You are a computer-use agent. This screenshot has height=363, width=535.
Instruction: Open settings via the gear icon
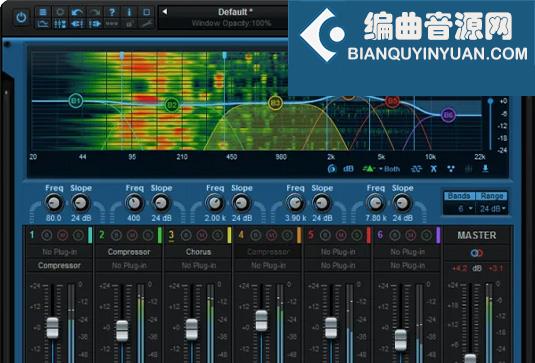(x=60, y=12)
